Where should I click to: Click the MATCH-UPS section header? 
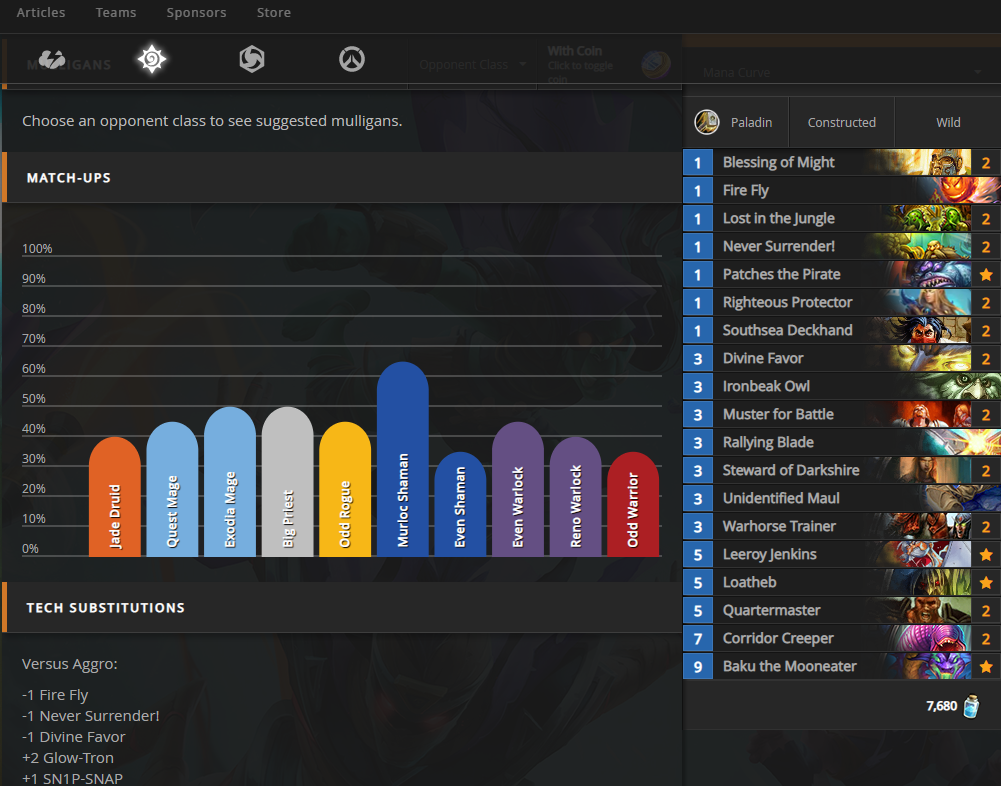(x=343, y=178)
